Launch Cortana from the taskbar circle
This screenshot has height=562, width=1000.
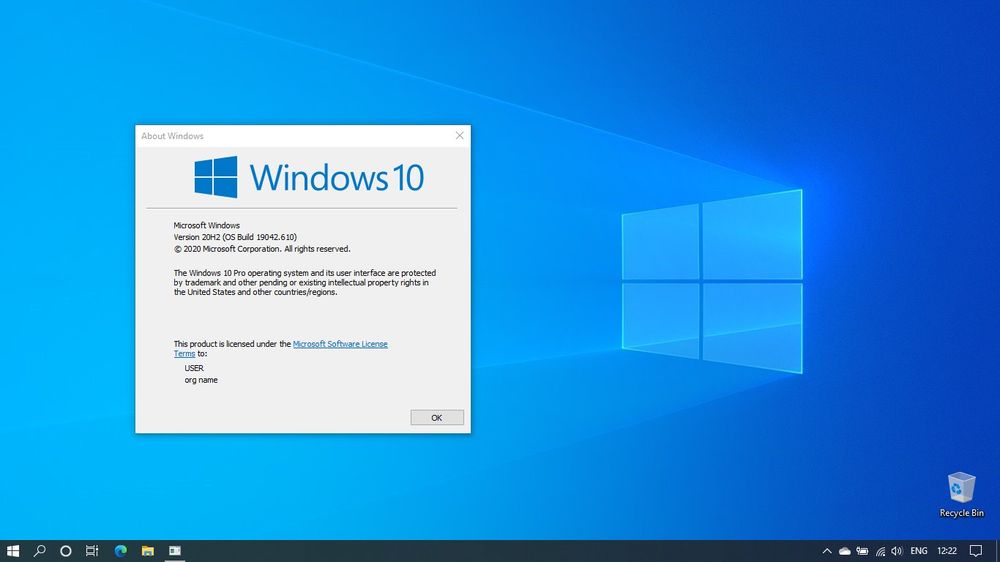coord(66,551)
